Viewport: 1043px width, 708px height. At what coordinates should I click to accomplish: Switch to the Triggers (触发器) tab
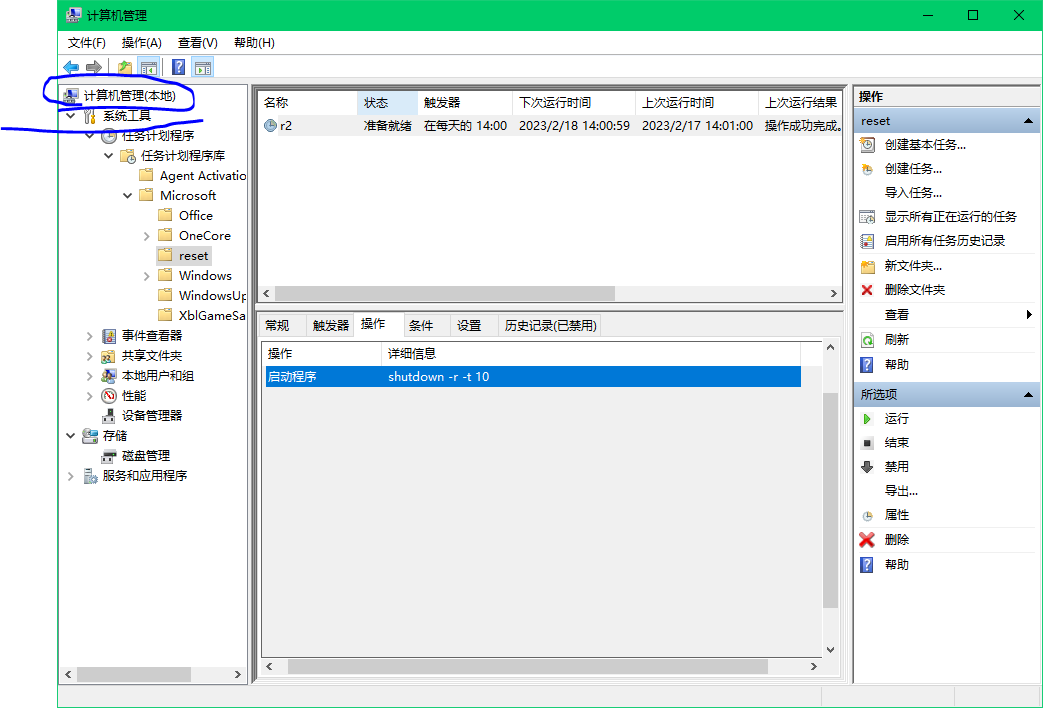point(331,325)
